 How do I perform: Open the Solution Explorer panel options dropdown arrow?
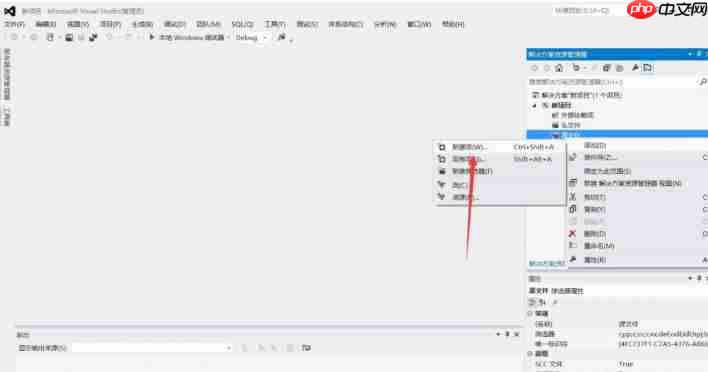click(x=690, y=54)
